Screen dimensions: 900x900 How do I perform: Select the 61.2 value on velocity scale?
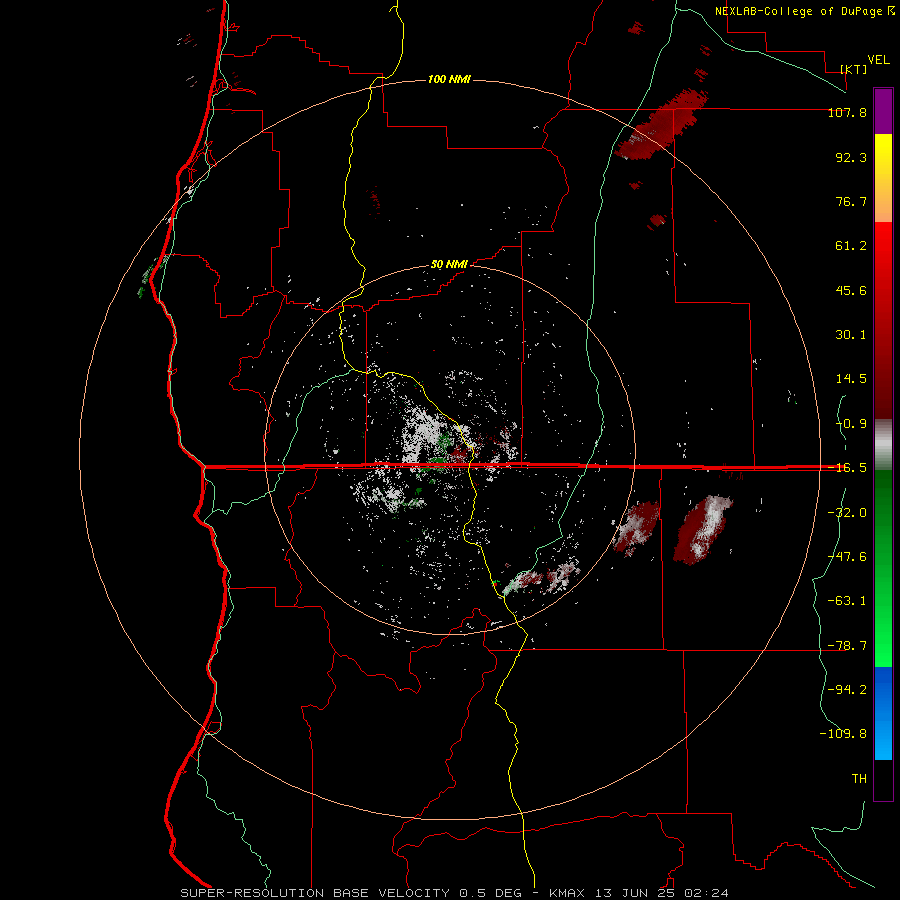click(851, 246)
